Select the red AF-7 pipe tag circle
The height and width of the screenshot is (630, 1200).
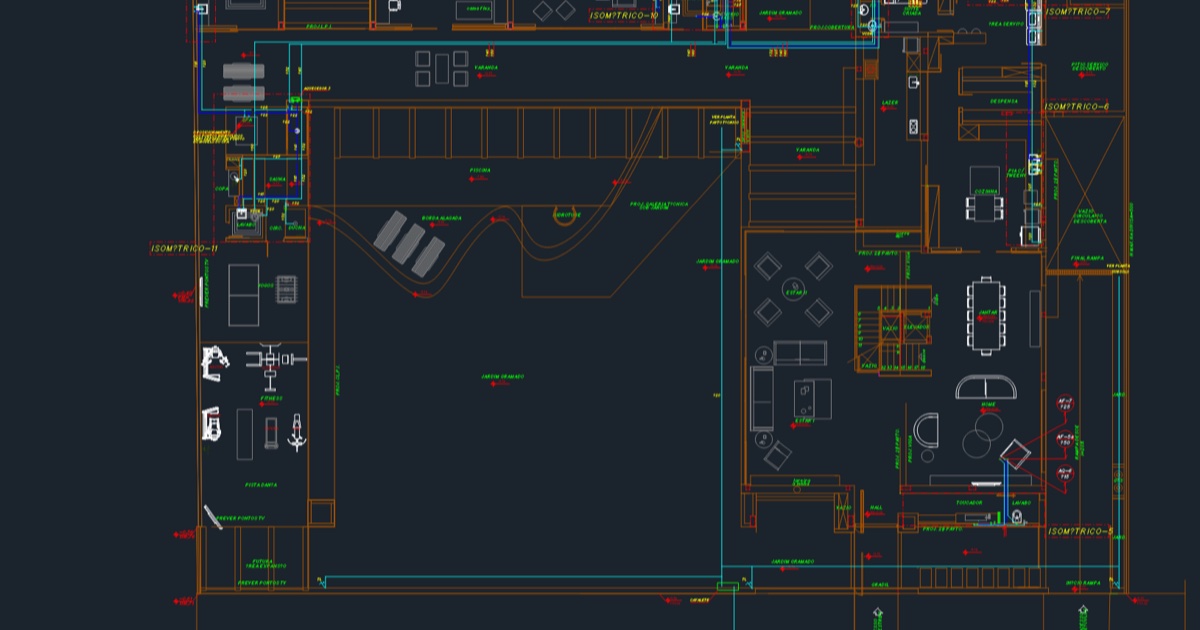click(1065, 404)
